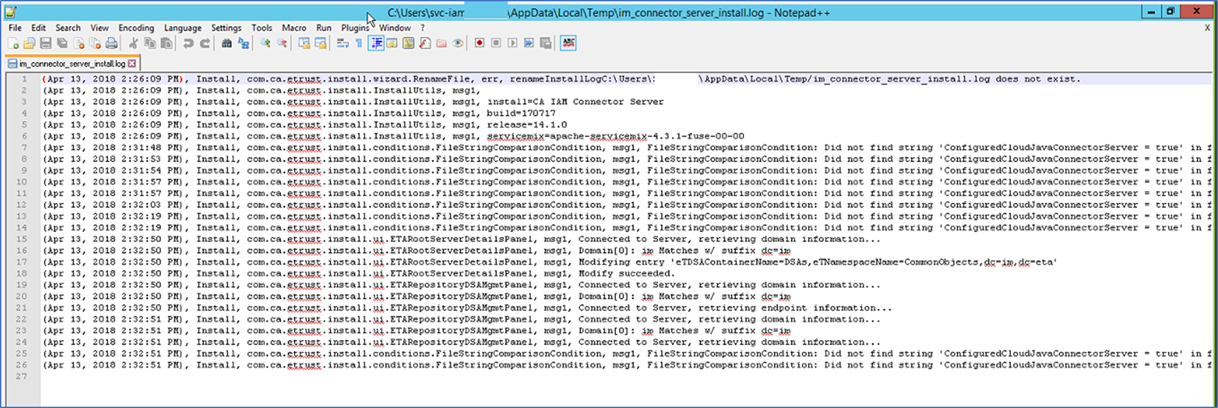Open the View menu
The height and width of the screenshot is (408, 1218).
point(99,28)
